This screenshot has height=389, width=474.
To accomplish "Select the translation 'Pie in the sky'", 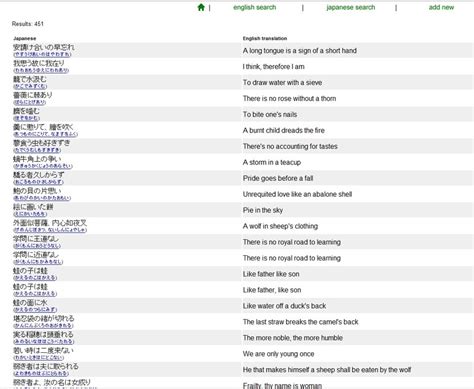I will click(263, 210).
